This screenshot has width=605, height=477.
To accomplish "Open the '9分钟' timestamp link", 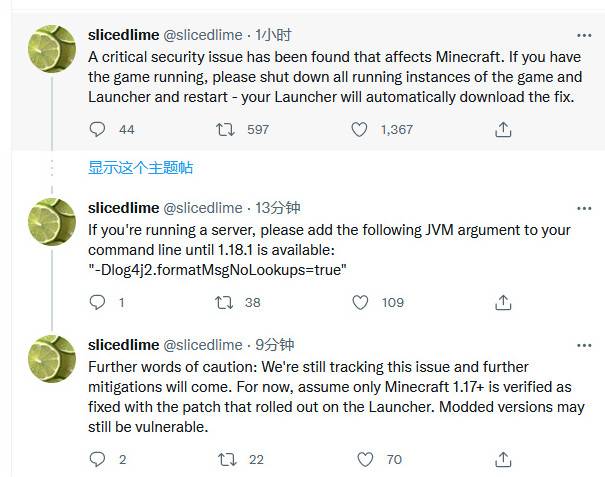I will click(x=274, y=344).
